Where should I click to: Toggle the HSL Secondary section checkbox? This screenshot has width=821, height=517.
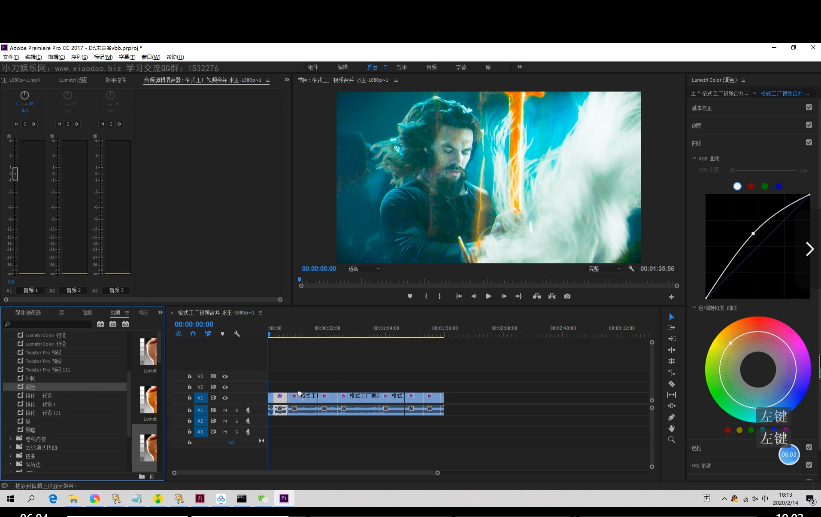point(808,465)
